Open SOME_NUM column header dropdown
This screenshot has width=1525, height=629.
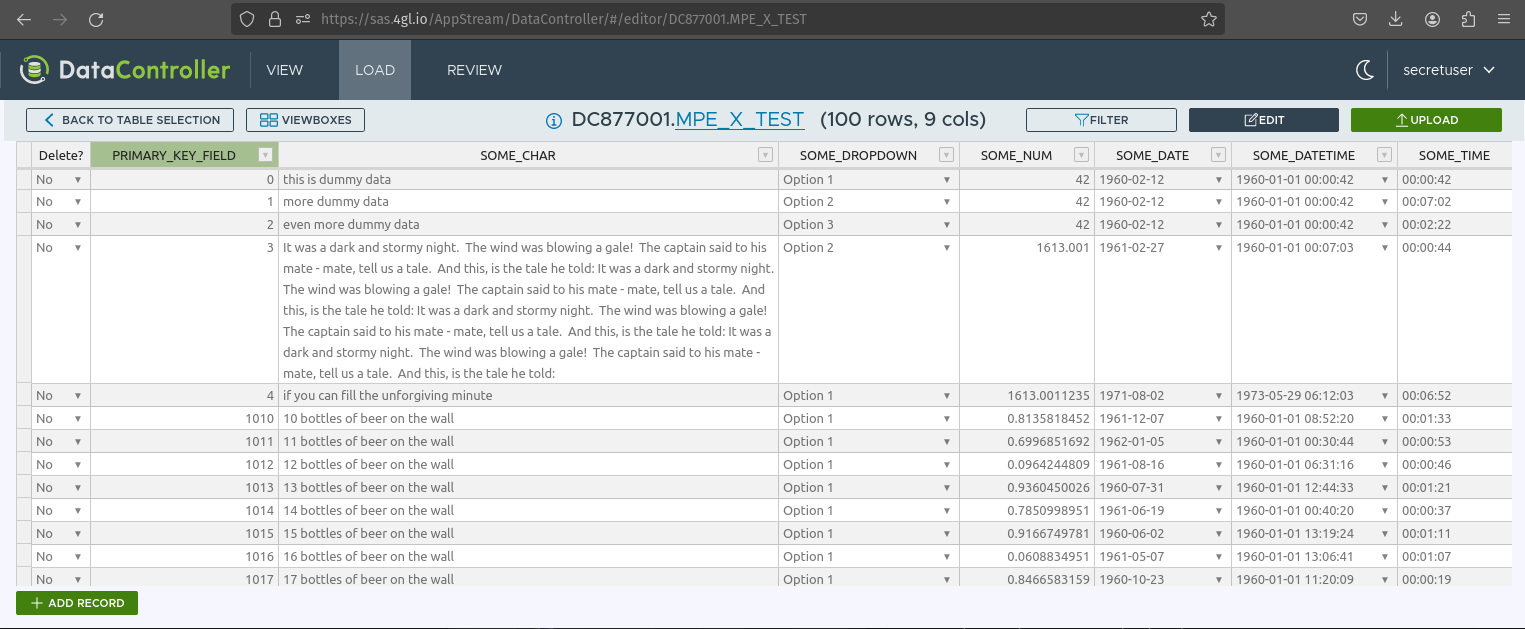tap(1081, 155)
